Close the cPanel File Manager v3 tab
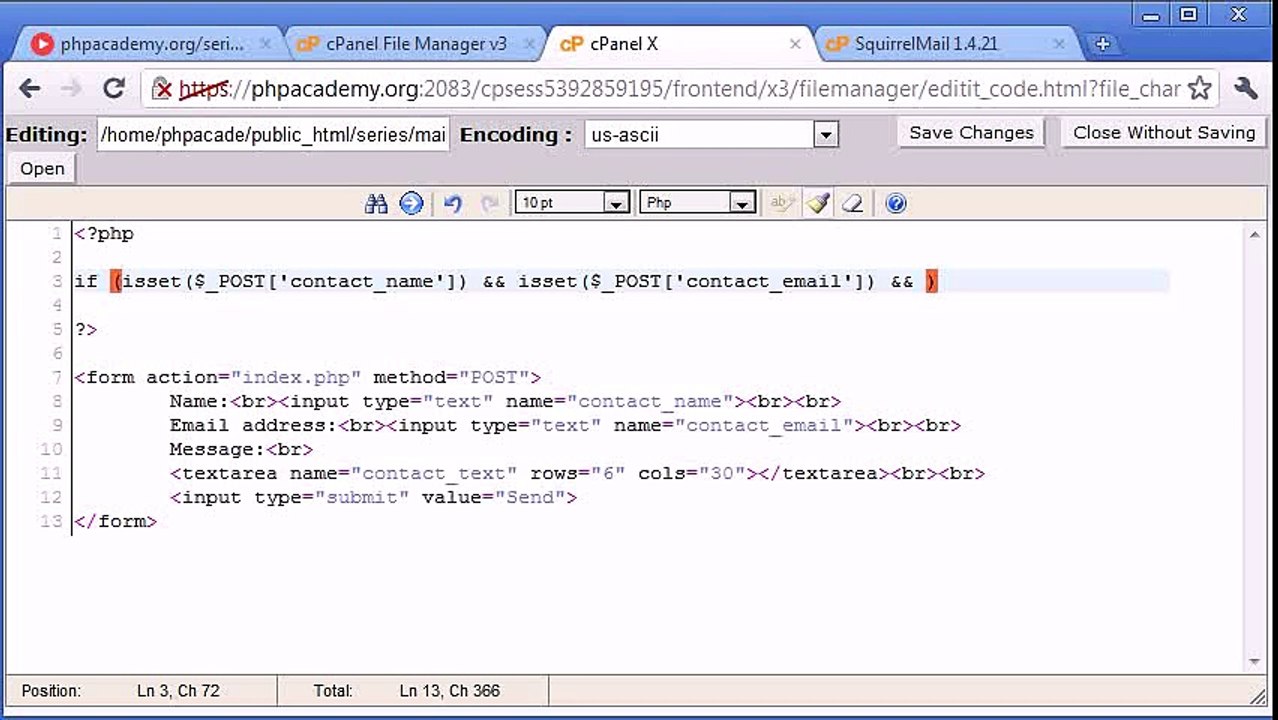 529,44
